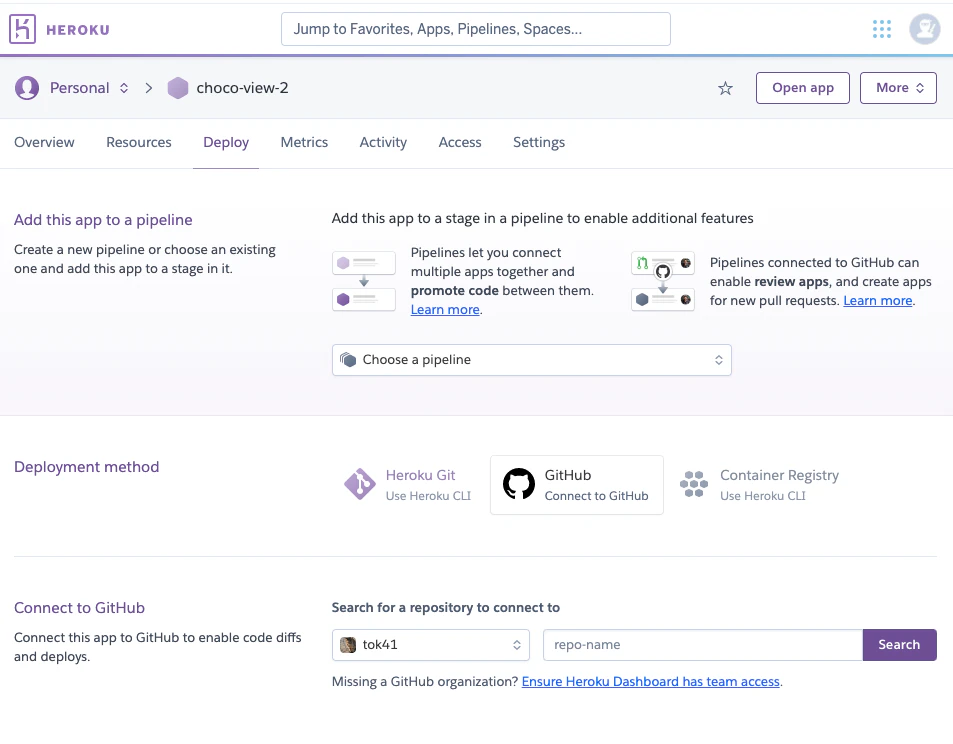Click the Heroku logo icon
Viewport: 953px width, 744px height.
click(22, 29)
